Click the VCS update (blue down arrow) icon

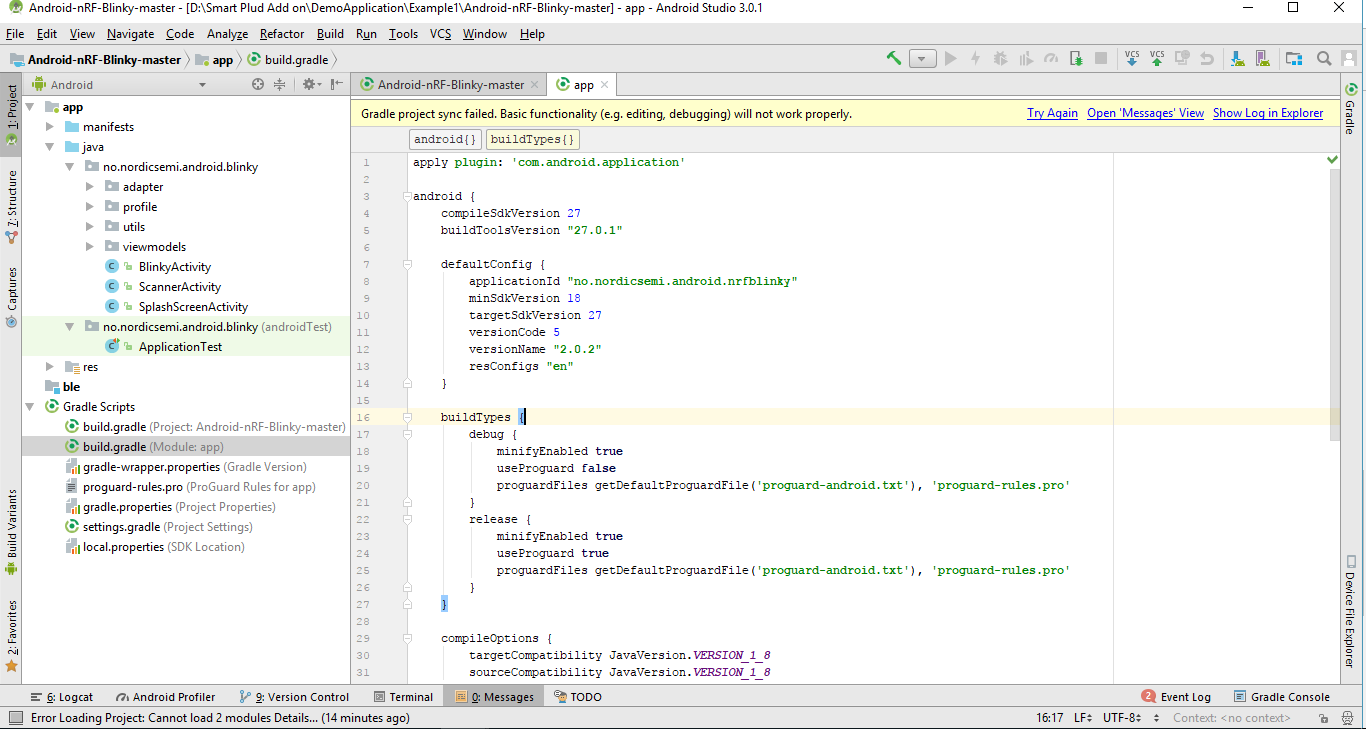(x=1132, y=58)
